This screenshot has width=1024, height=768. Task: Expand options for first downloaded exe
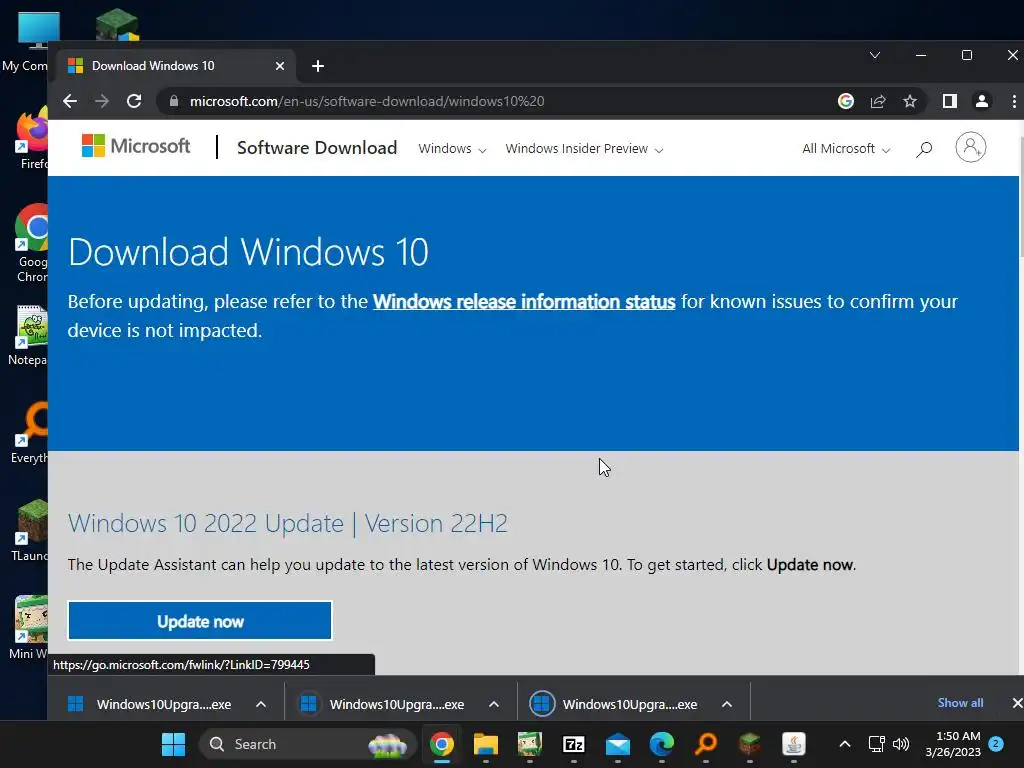[261, 704]
